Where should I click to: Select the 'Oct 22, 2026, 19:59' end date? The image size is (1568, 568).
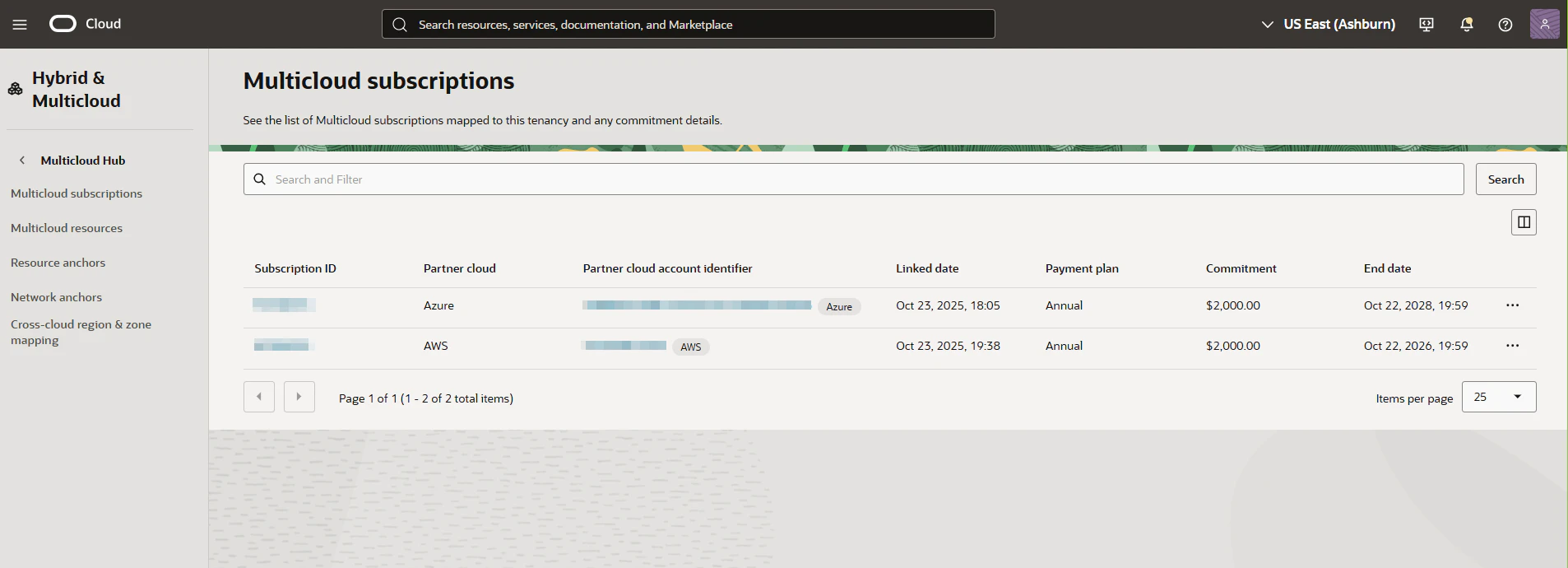[1416, 346]
